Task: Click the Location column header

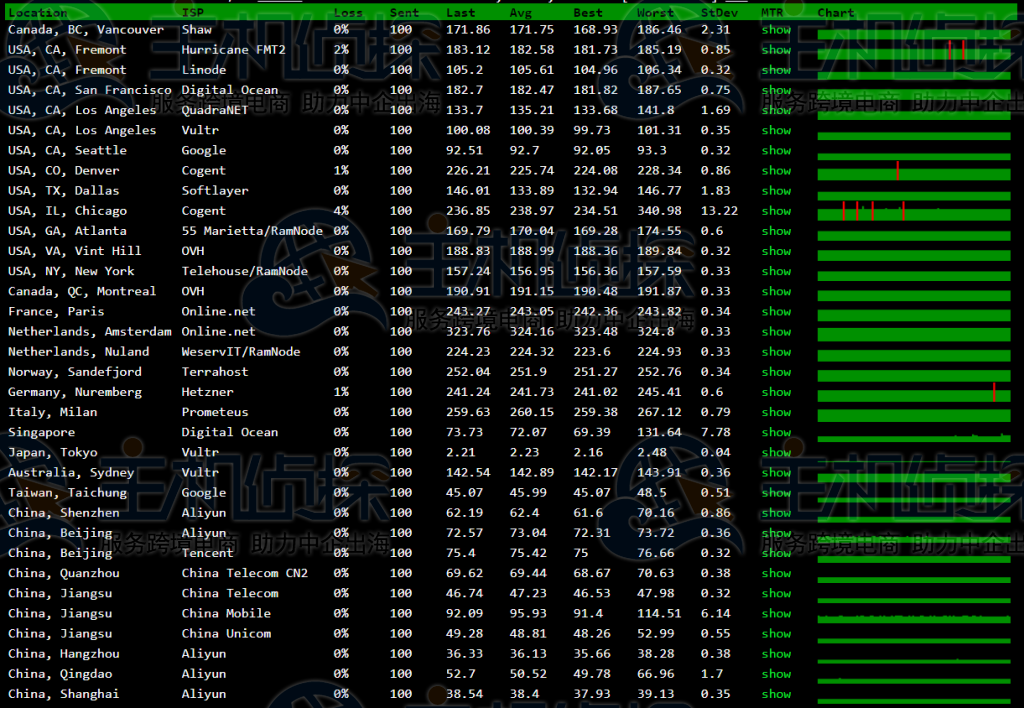Action: coord(37,13)
